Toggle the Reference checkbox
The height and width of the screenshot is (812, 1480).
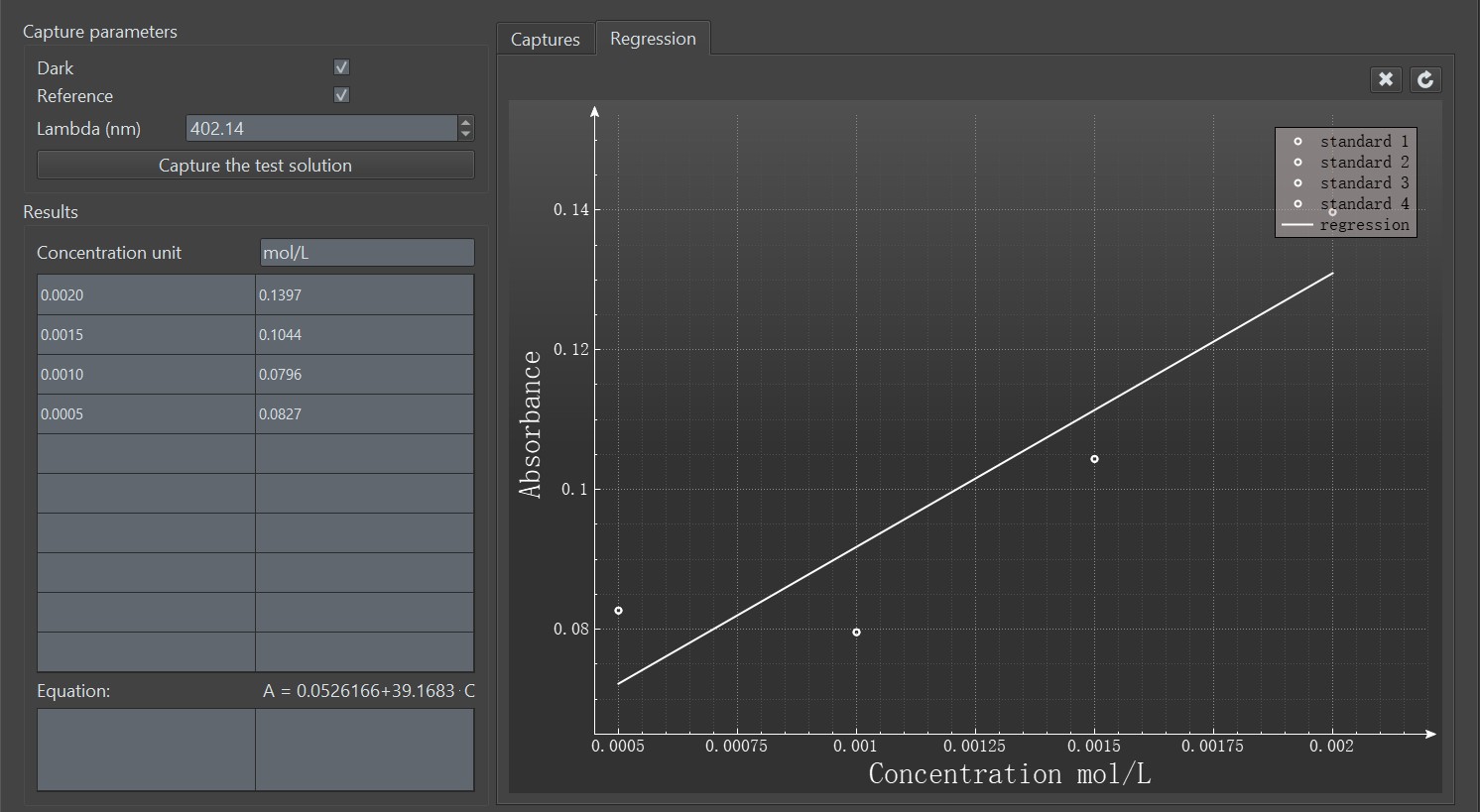[342, 95]
